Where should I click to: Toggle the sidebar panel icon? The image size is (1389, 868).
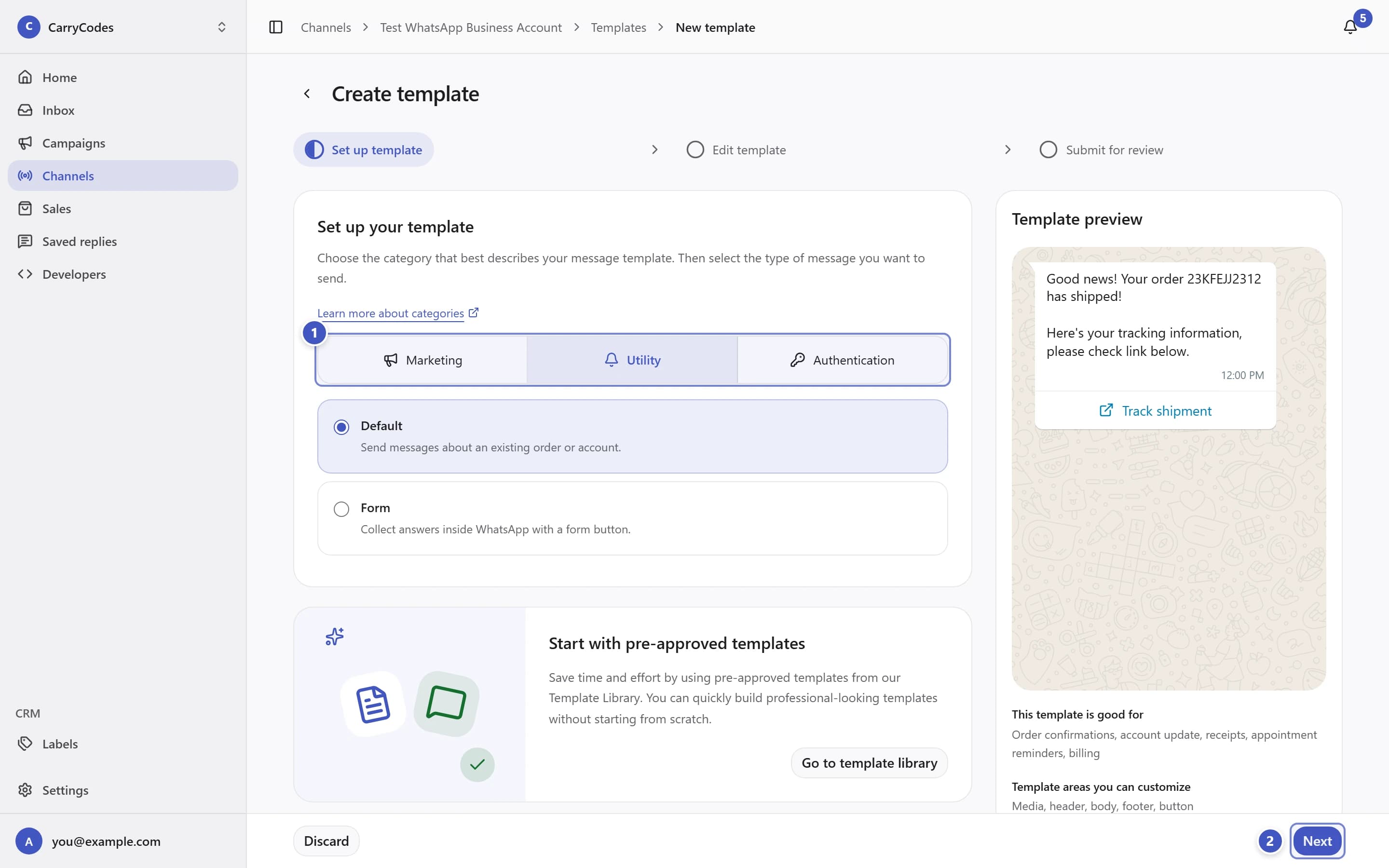275,27
